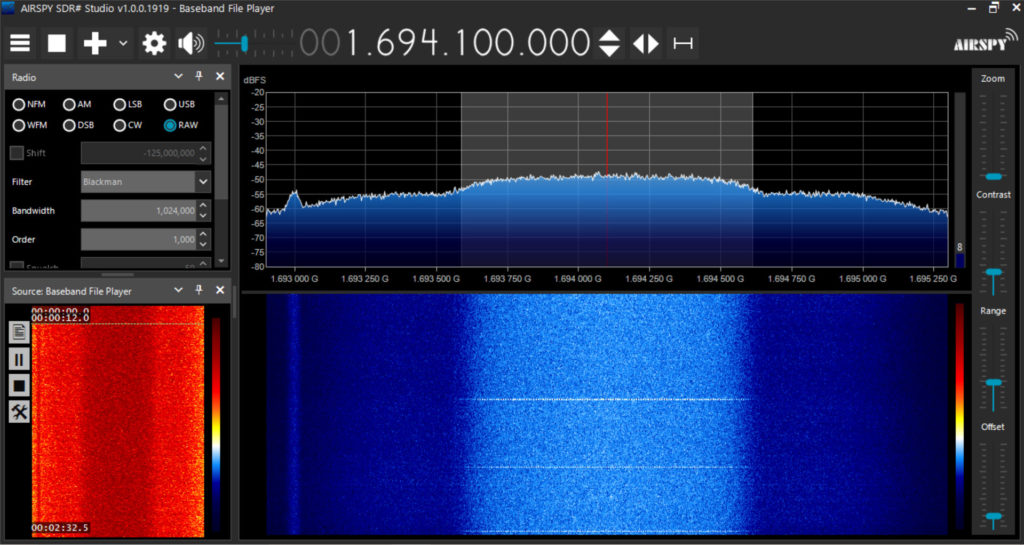This screenshot has height=545, width=1024.
Task: Click the left-right tuning style icon
Action: (x=646, y=43)
